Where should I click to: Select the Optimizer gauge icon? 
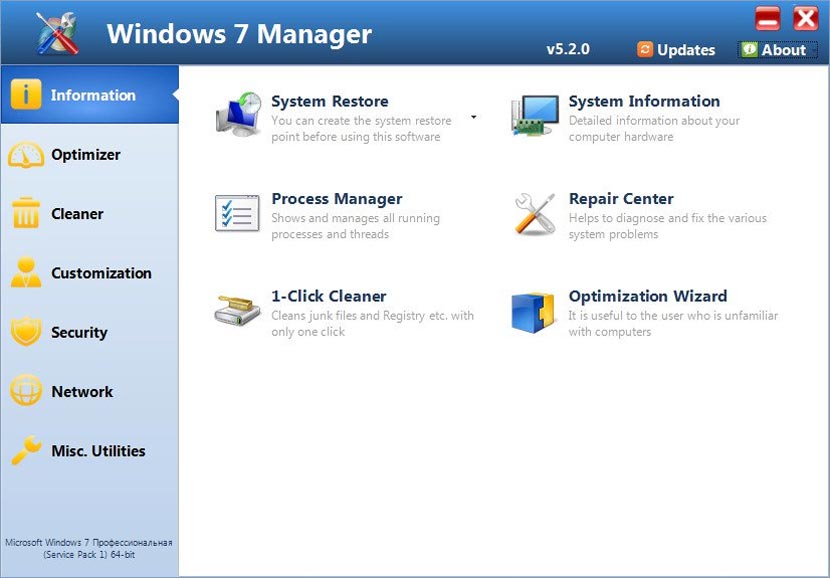[25, 155]
